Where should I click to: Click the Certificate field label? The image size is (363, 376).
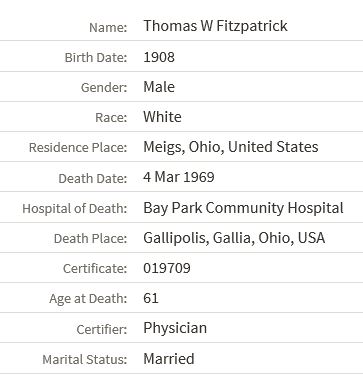point(95,268)
